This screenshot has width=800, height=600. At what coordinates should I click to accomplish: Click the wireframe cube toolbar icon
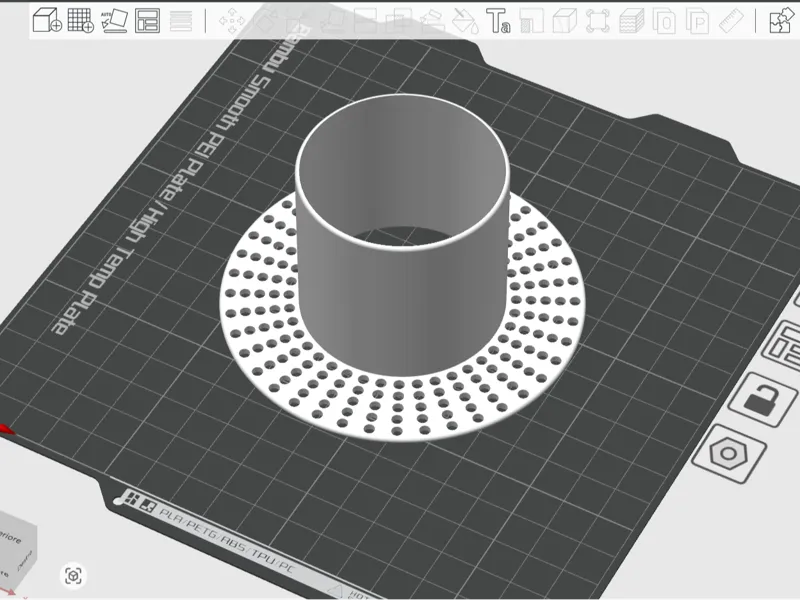(564, 20)
